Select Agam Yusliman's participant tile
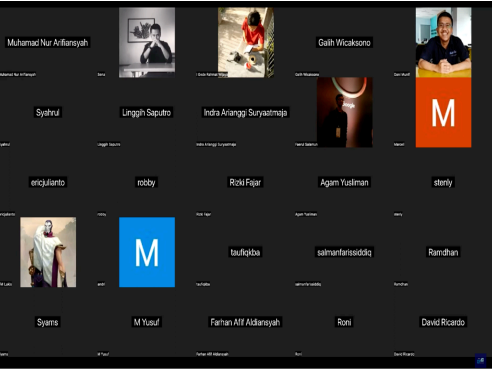The height and width of the screenshot is (369, 492). 344,182
